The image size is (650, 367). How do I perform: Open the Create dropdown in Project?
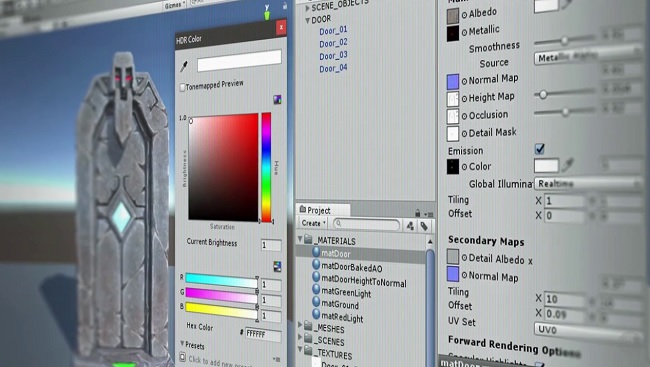(313, 223)
